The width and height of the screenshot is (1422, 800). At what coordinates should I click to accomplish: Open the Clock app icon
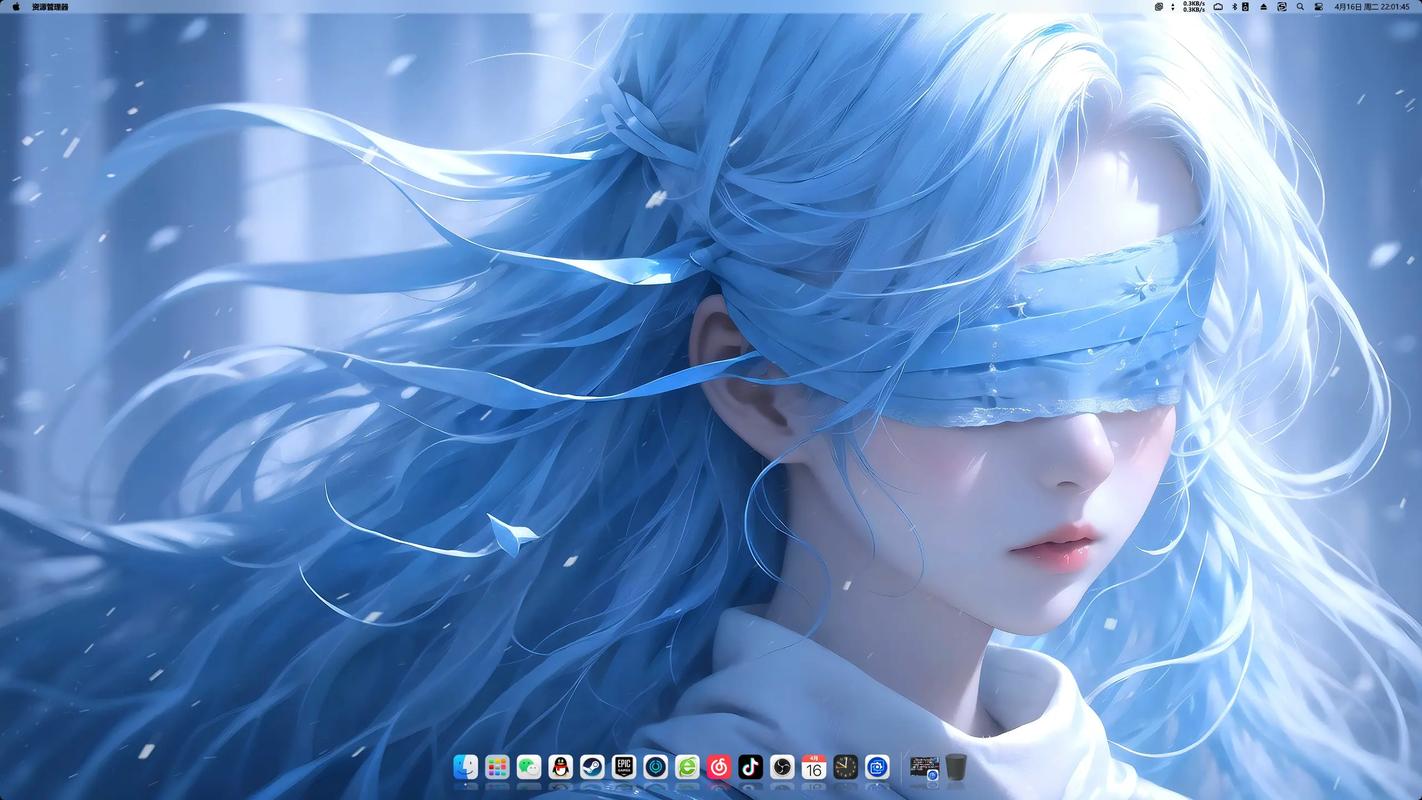846,767
